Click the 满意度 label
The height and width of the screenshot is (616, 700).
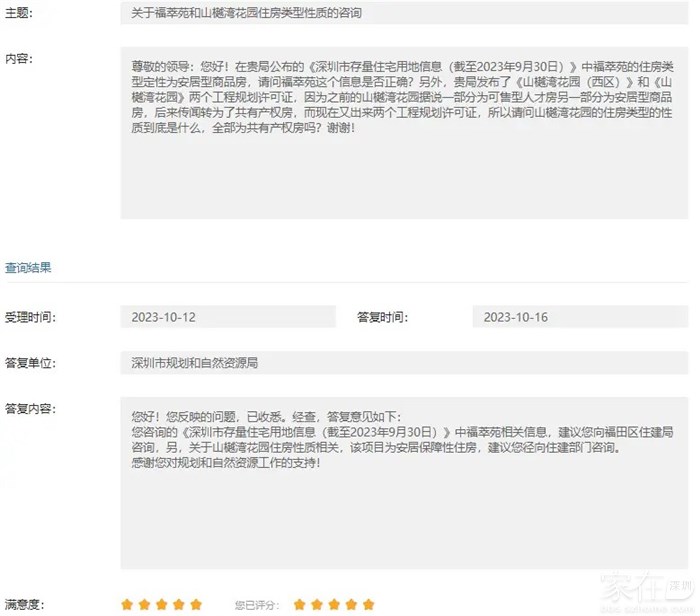click(x=25, y=605)
